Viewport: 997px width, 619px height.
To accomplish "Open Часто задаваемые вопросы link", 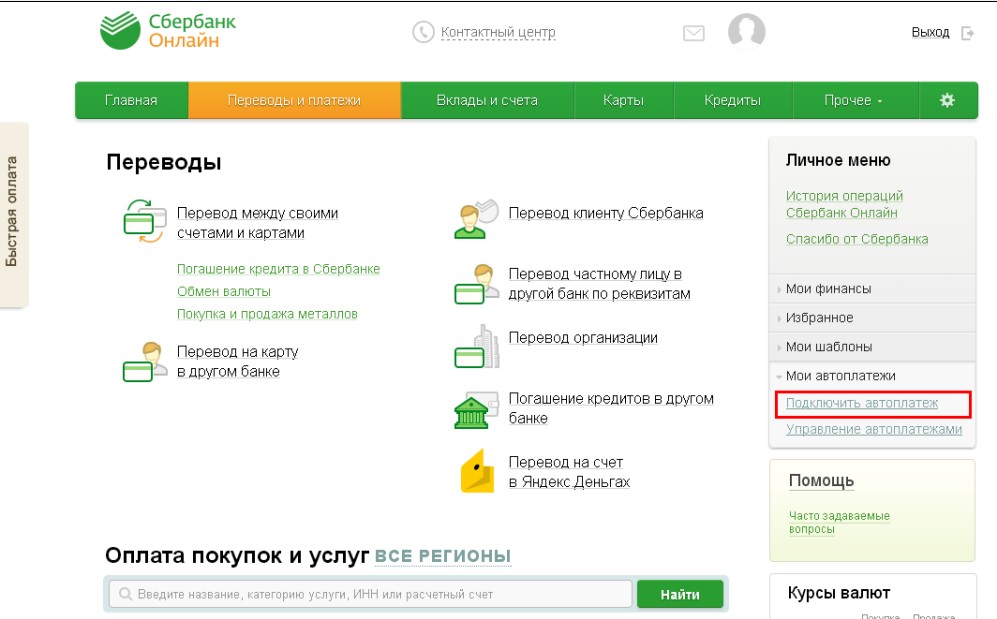I will (839, 522).
